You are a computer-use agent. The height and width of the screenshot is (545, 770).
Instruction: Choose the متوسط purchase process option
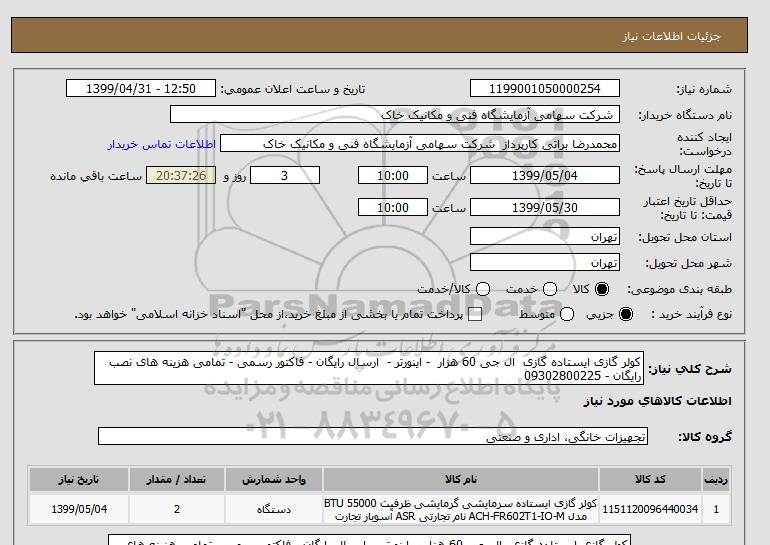click(x=567, y=314)
